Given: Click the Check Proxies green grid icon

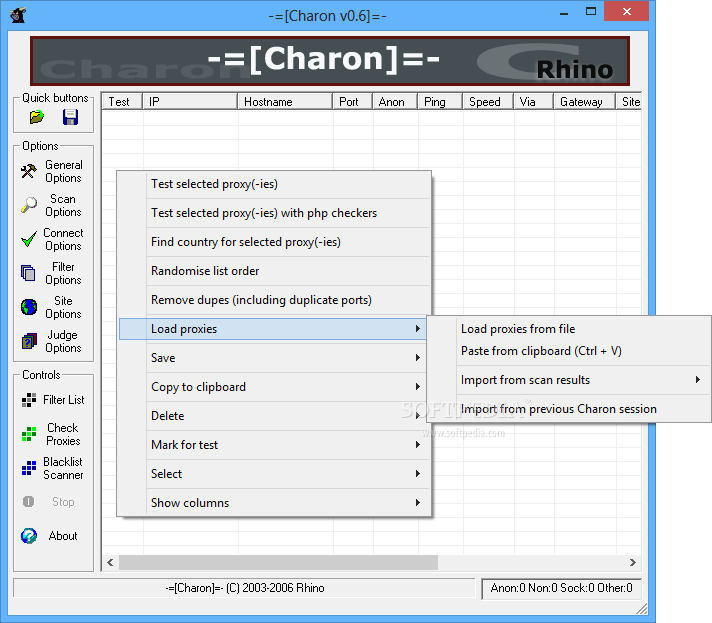Looking at the screenshot, I should click(29, 434).
